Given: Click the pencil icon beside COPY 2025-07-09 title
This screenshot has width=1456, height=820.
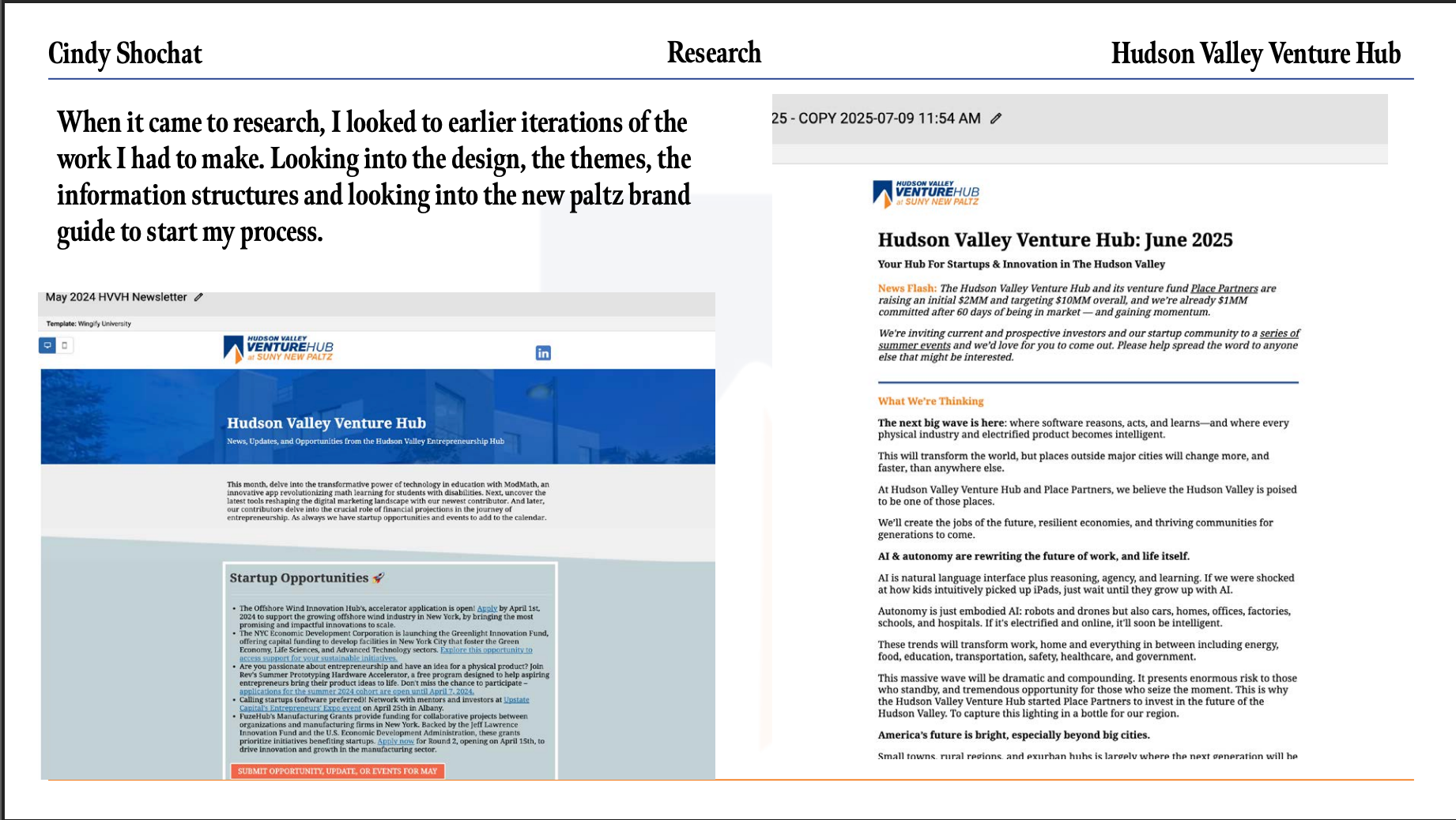Looking at the screenshot, I should tap(996, 118).
